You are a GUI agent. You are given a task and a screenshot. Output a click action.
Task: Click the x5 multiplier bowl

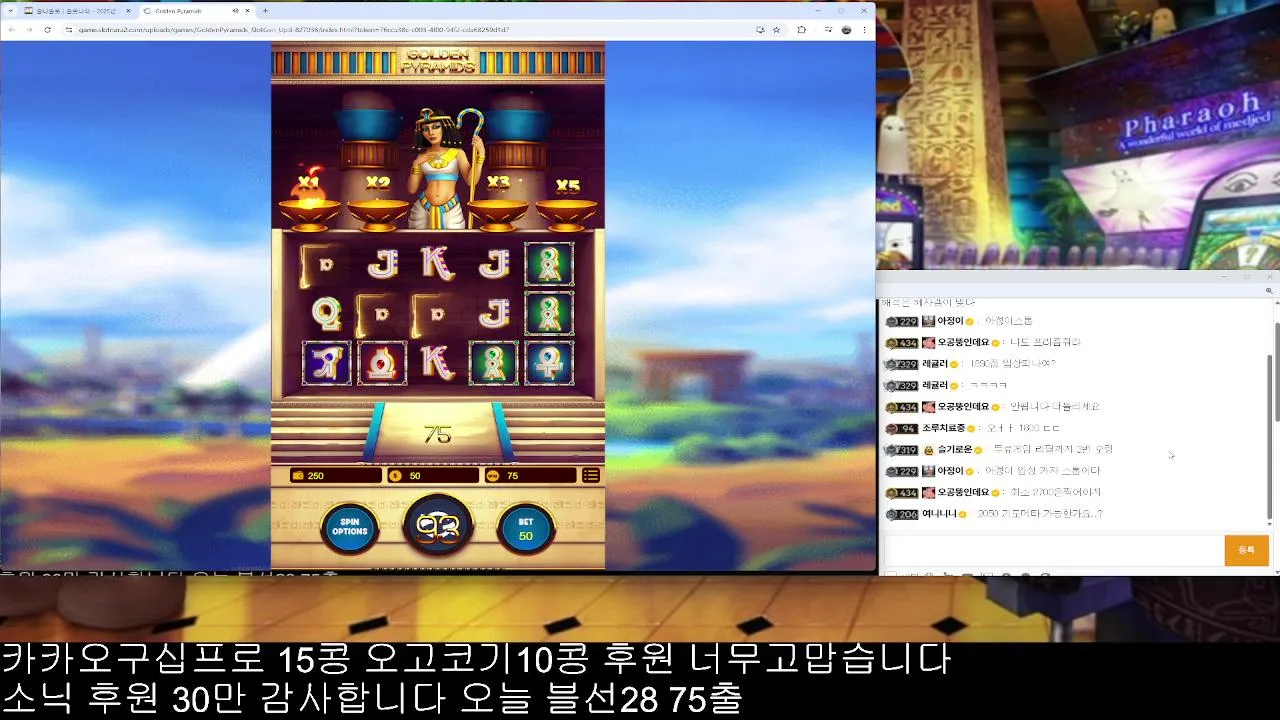(567, 205)
